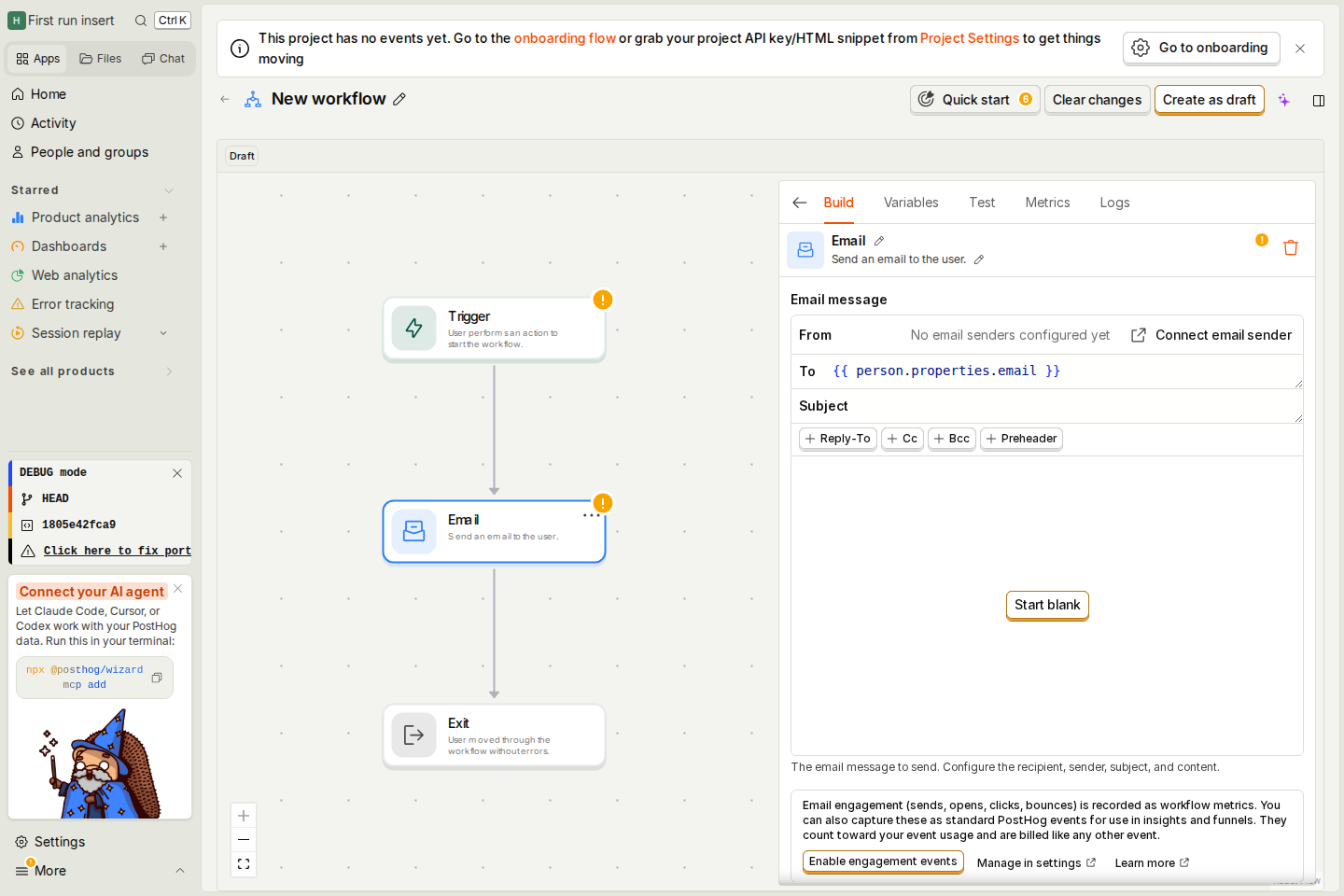Toggle the side panel layout icon

pyautogui.click(x=1319, y=101)
